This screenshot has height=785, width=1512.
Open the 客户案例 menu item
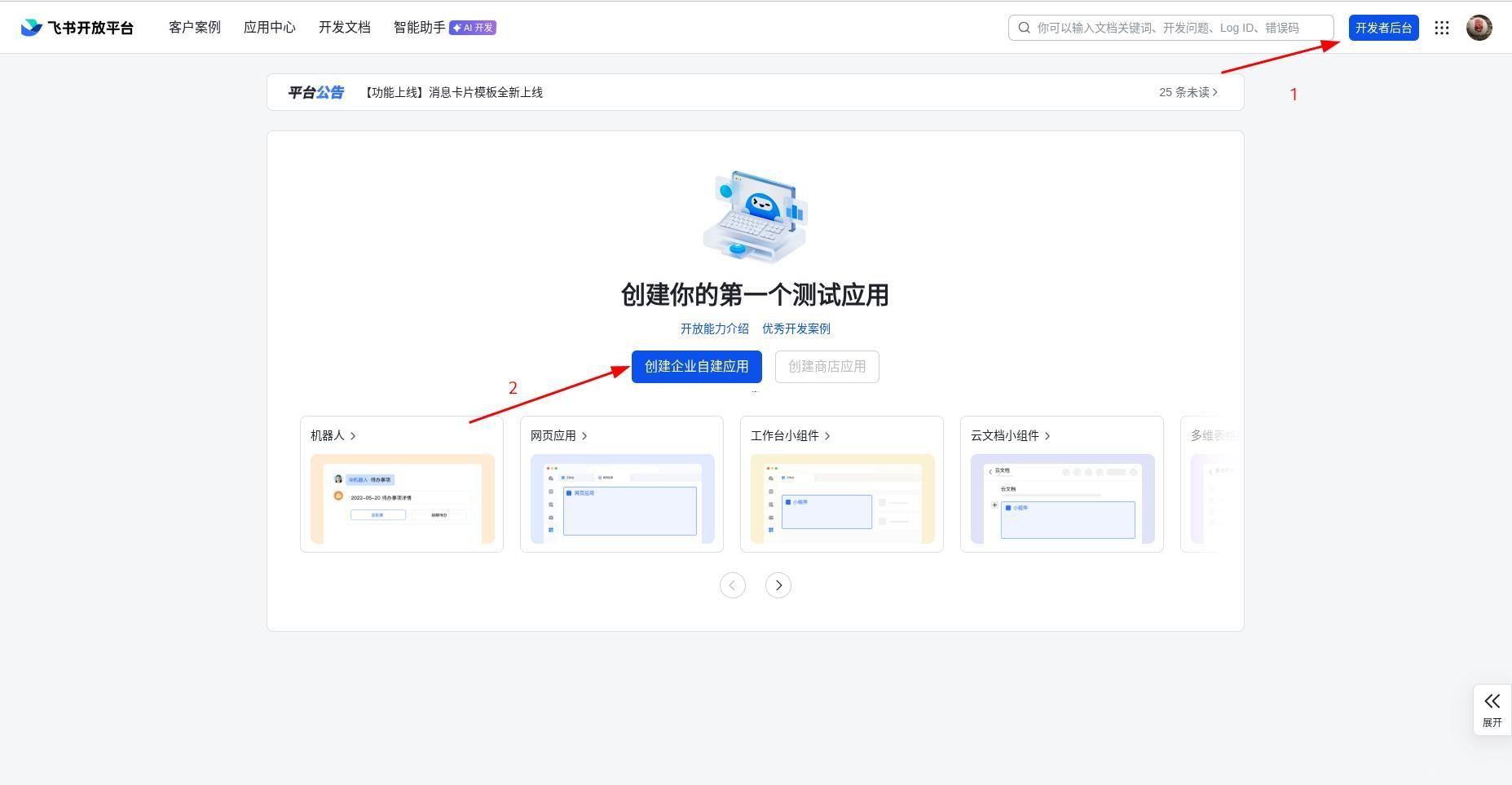pos(194,28)
